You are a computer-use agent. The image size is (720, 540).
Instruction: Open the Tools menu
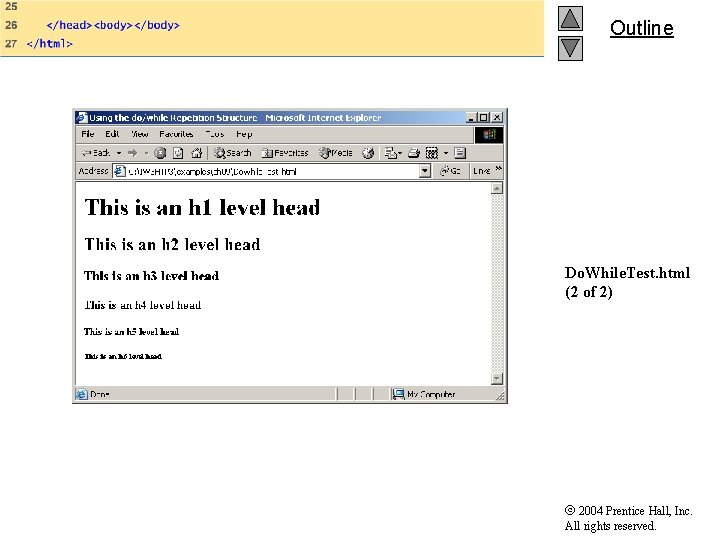pyautogui.click(x=214, y=134)
